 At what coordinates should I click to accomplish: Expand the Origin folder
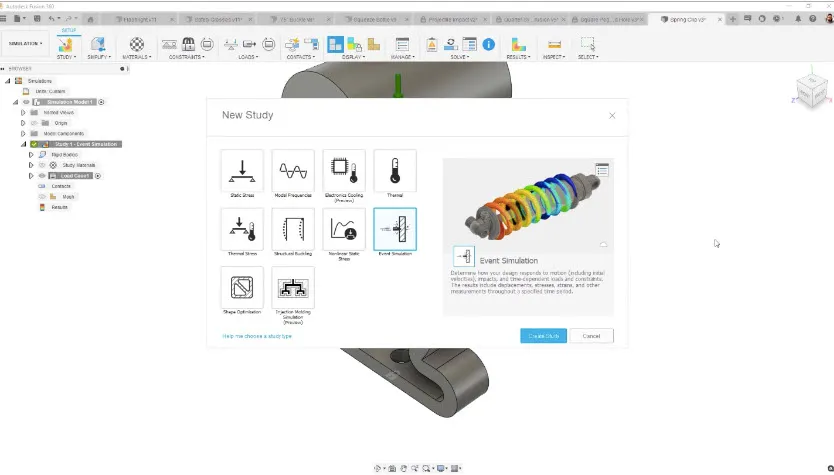[x=23, y=123]
